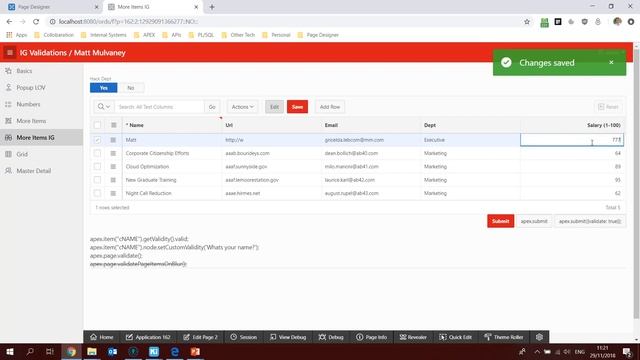Check the Corporate Citizenship Efforts row
The height and width of the screenshot is (360, 640).
[x=97, y=153]
